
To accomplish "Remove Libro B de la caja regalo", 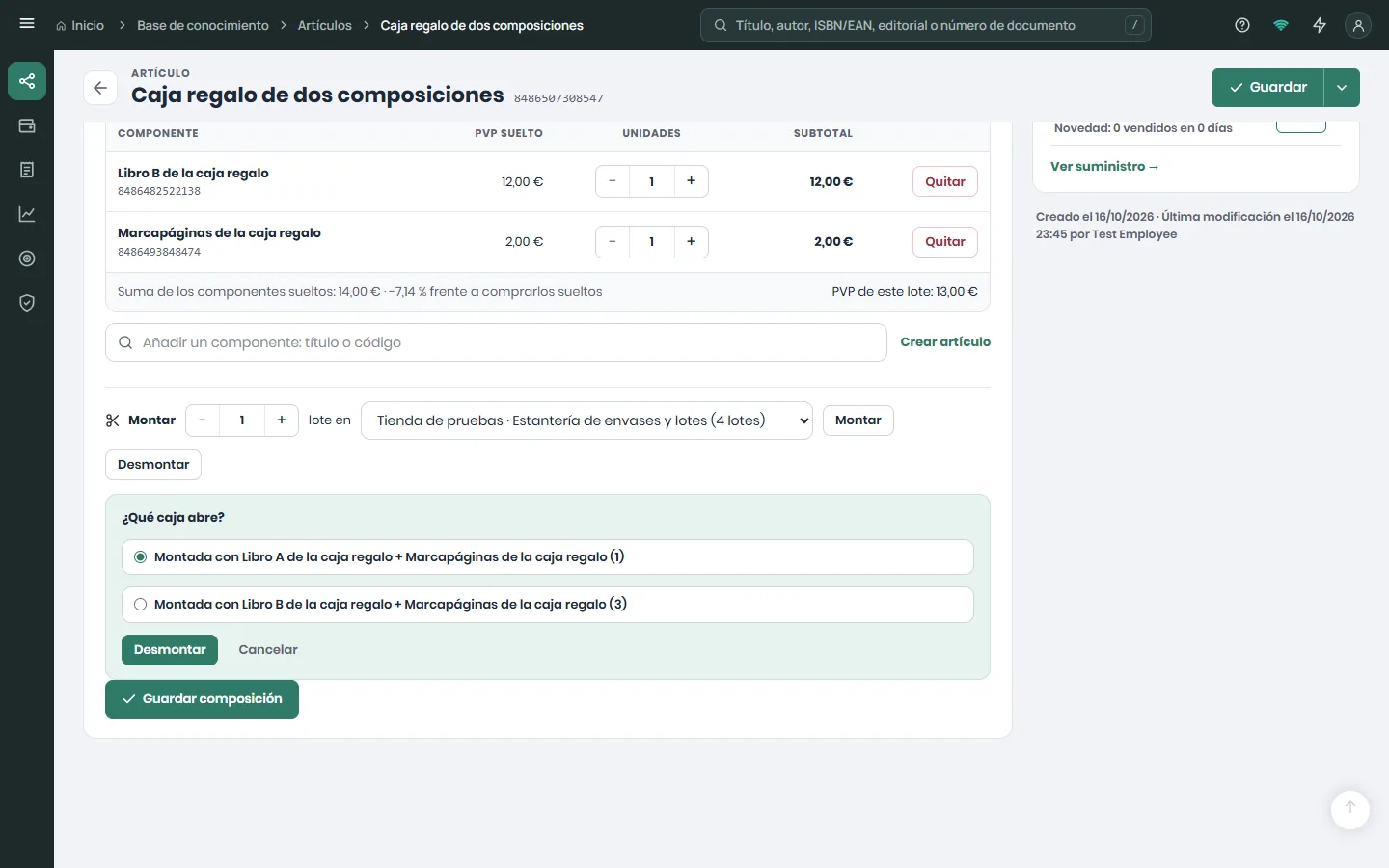I will [945, 181].
